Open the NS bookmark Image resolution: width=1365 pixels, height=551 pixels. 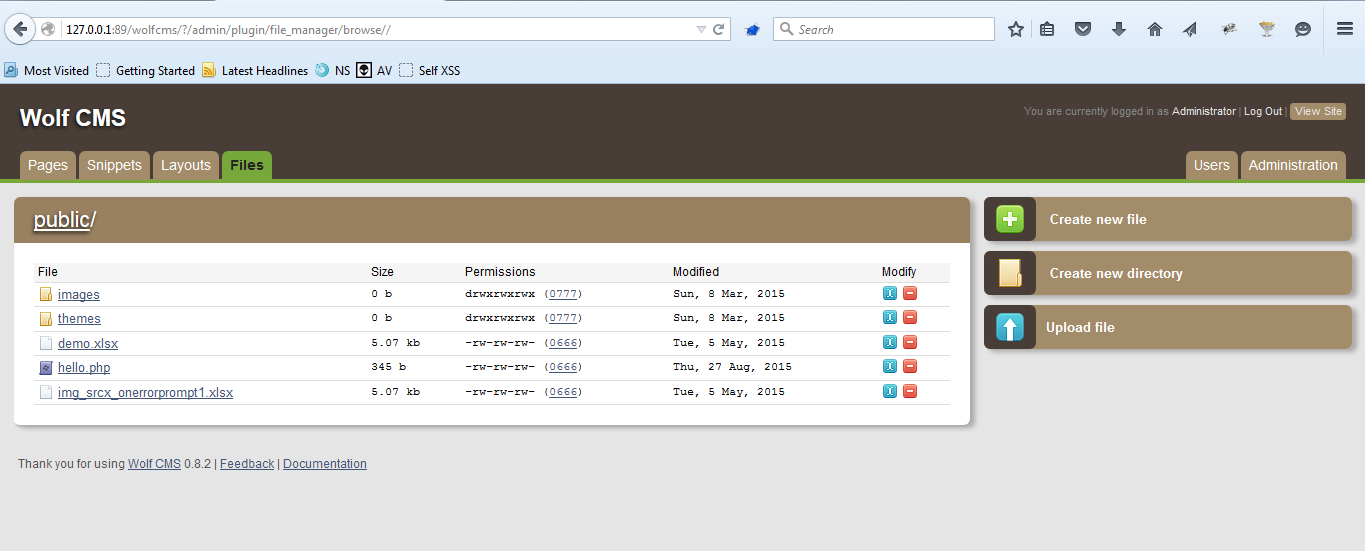[x=333, y=70]
